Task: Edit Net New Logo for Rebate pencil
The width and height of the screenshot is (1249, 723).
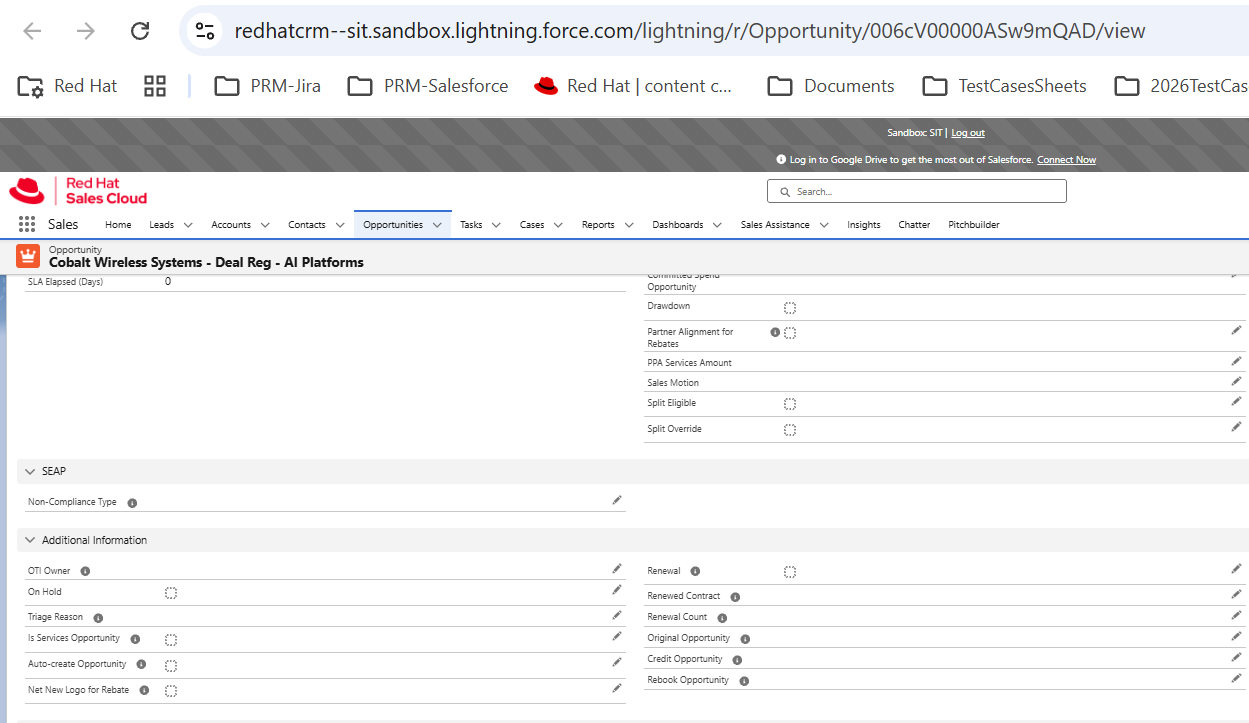Action: click(x=617, y=688)
